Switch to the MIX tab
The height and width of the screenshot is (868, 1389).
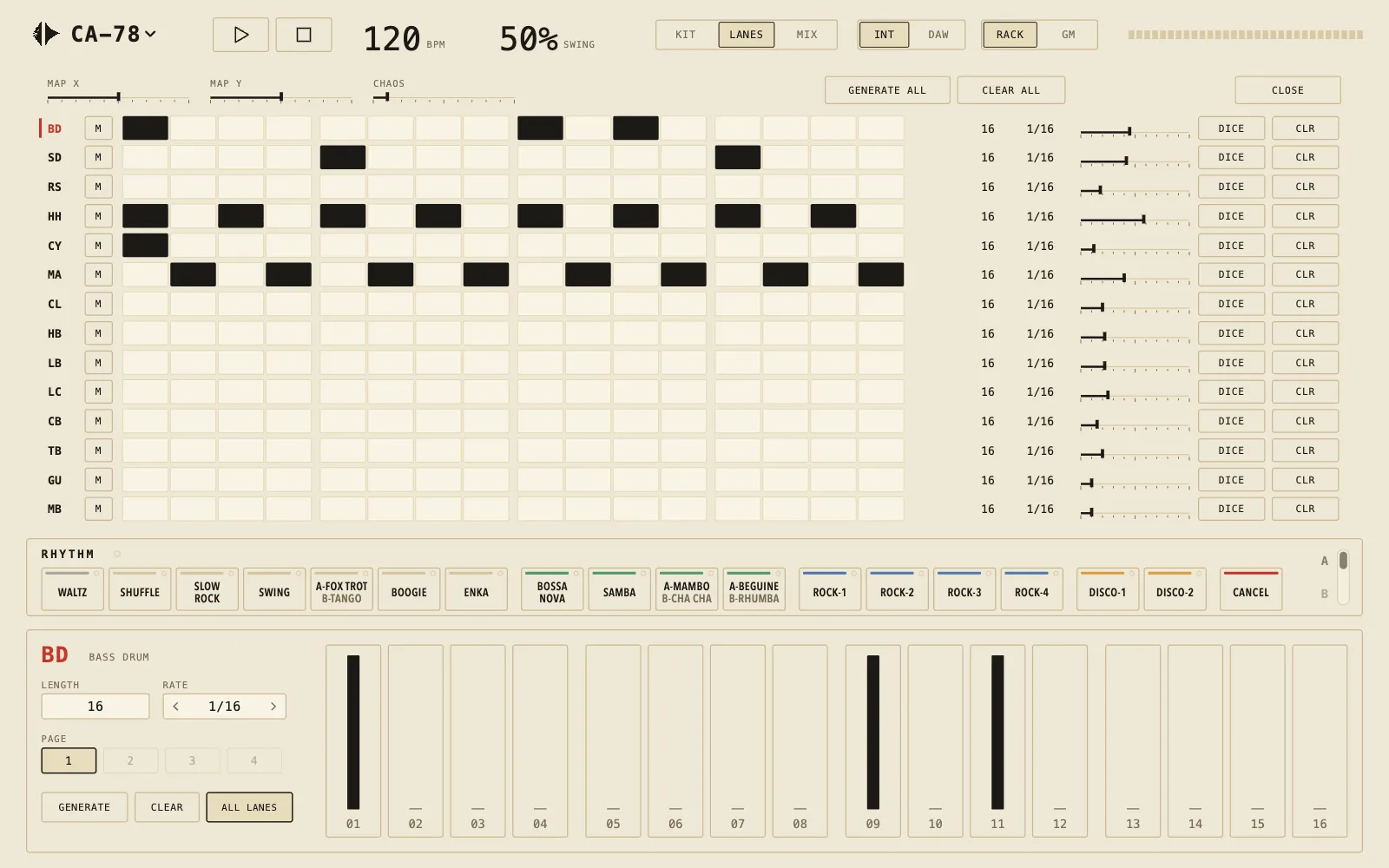806,35
